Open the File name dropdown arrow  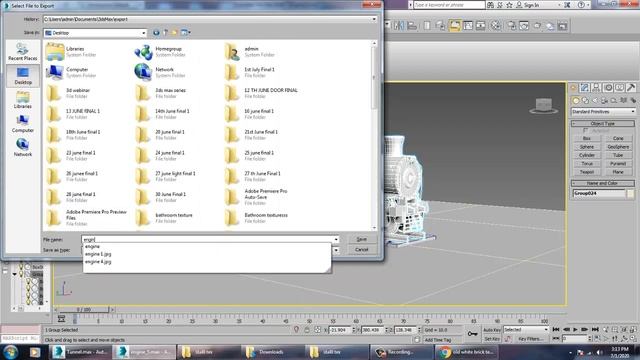pyautogui.click(x=336, y=240)
